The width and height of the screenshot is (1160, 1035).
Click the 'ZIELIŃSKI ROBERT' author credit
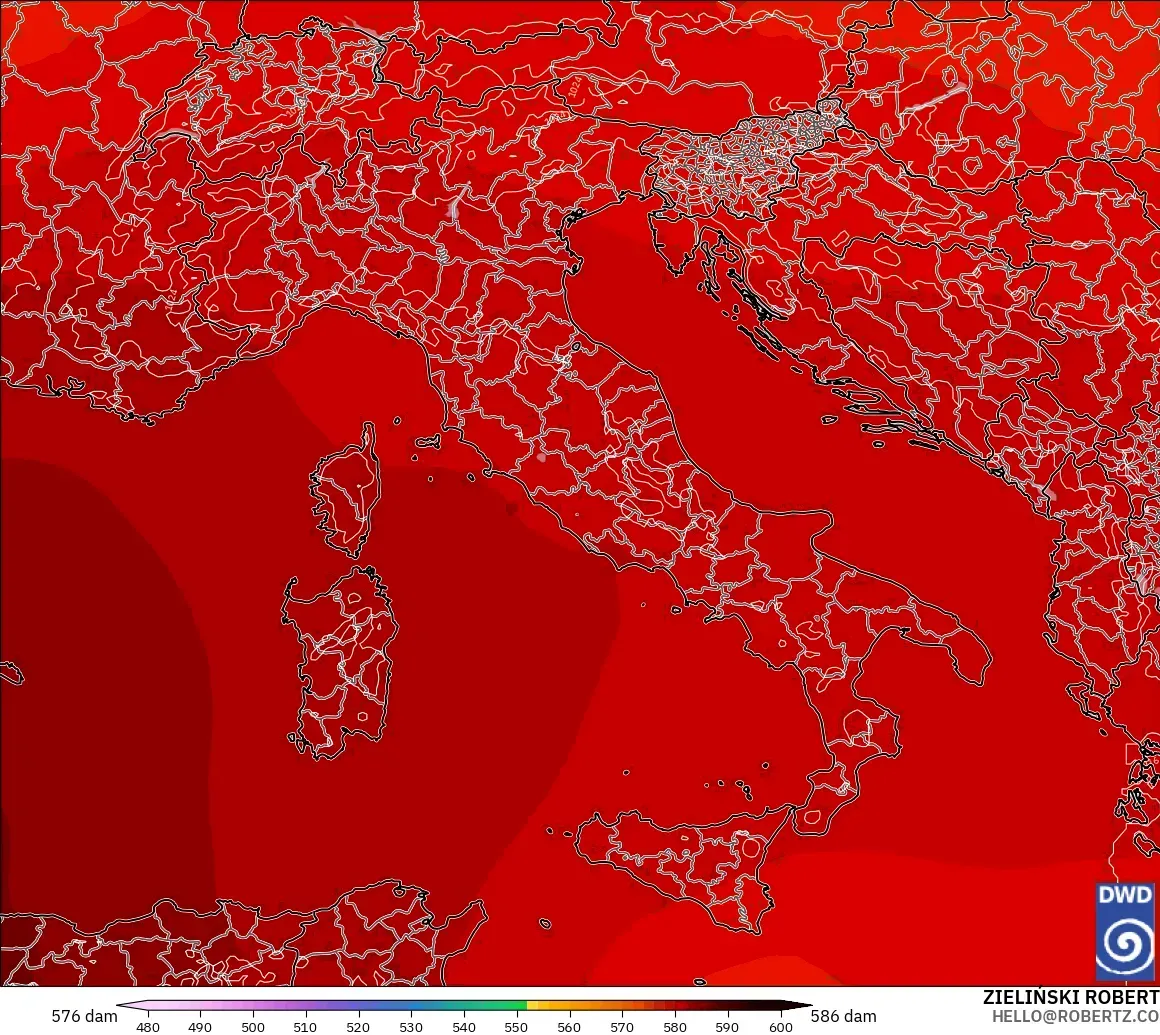[1071, 997]
